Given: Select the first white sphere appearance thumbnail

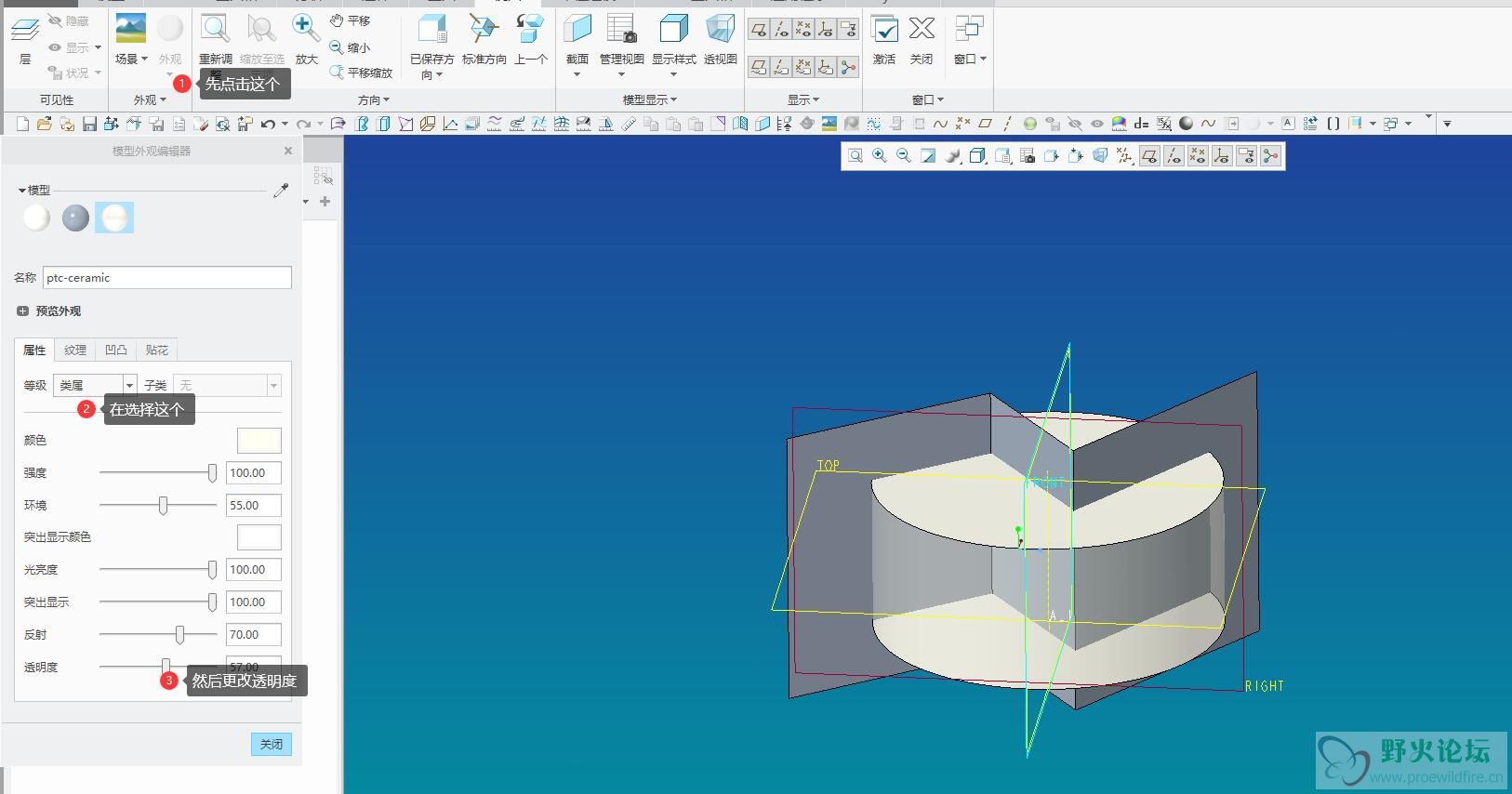Looking at the screenshot, I should pos(36,218).
